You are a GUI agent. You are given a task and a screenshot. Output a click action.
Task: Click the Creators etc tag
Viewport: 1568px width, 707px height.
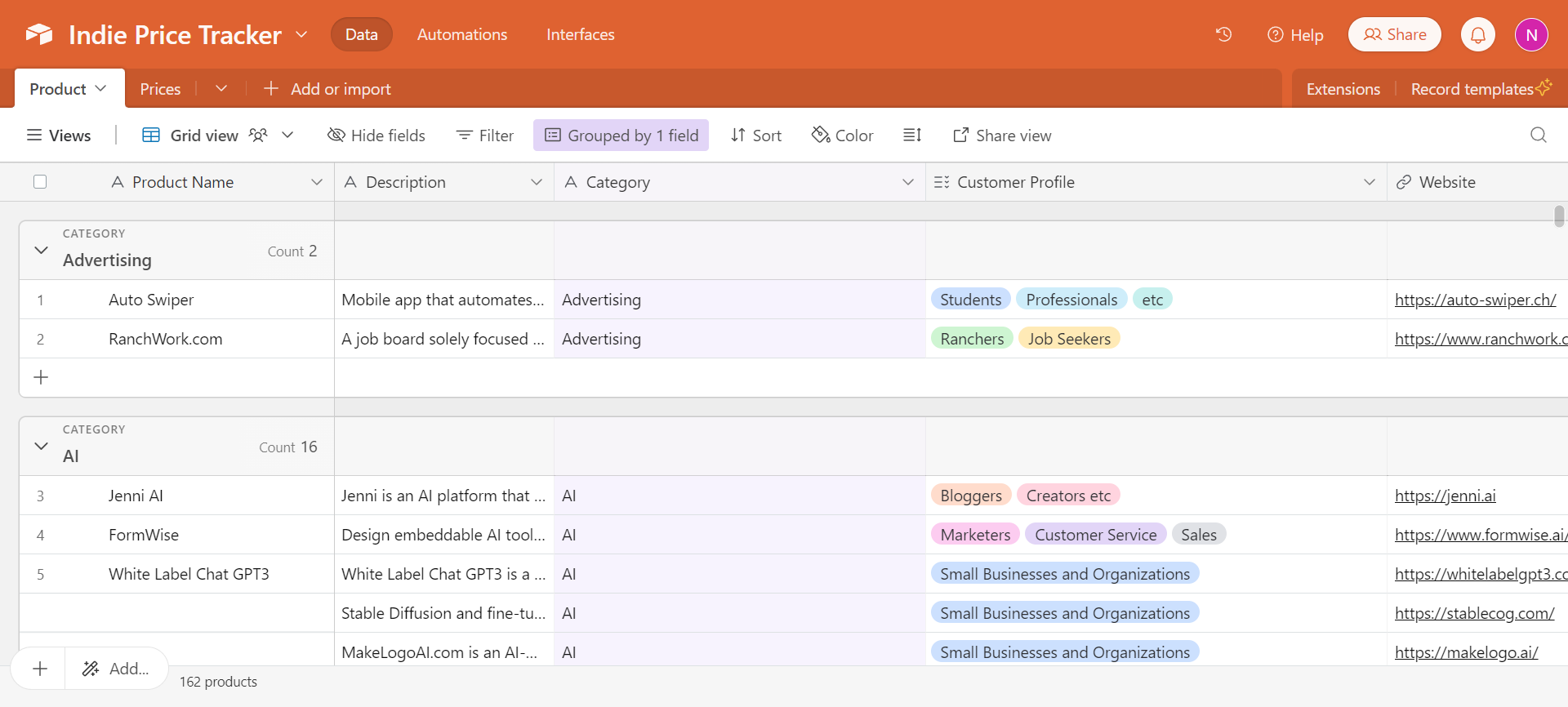(1068, 496)
